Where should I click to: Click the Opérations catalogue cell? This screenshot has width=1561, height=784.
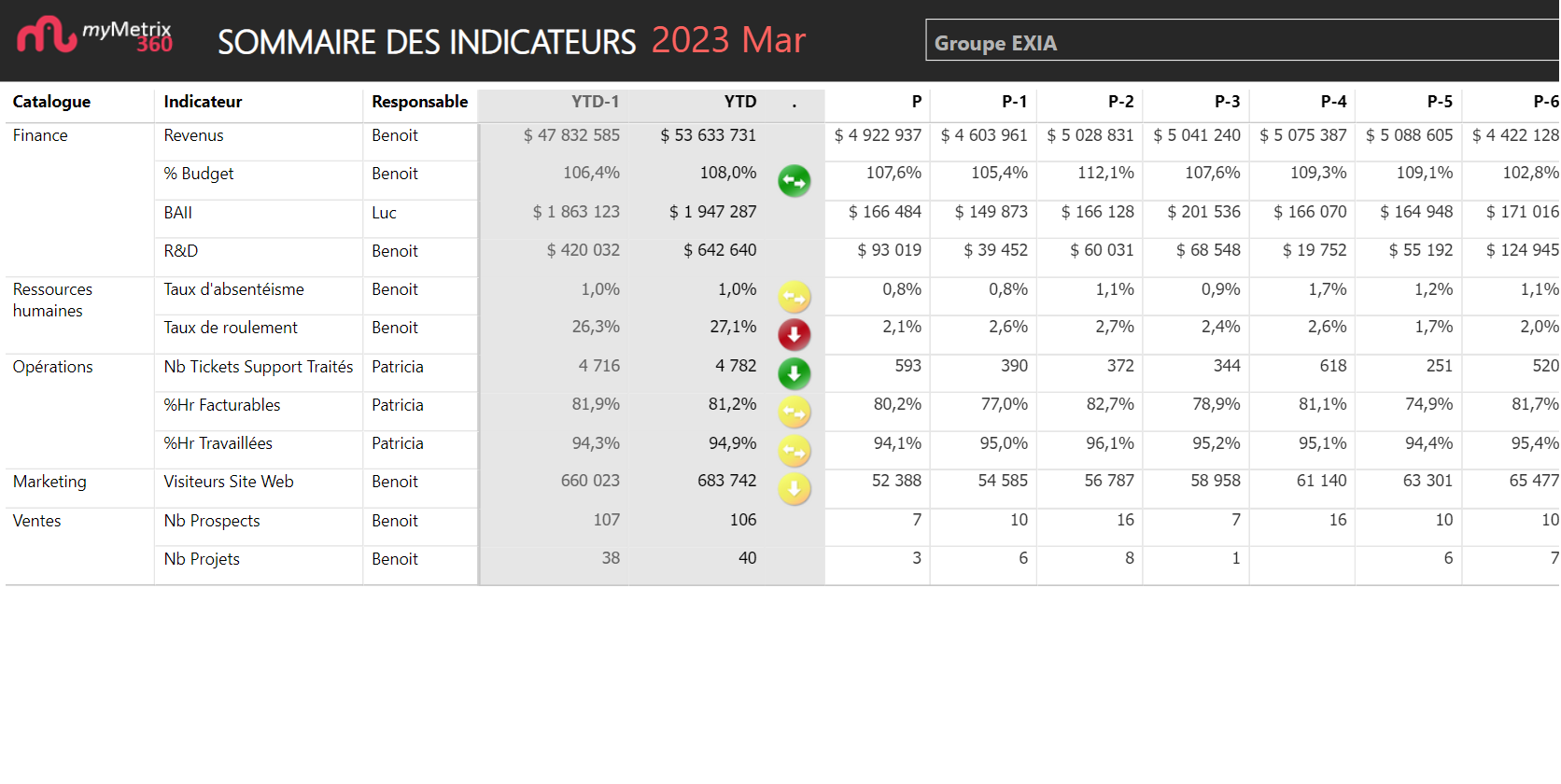click(52, 367)
